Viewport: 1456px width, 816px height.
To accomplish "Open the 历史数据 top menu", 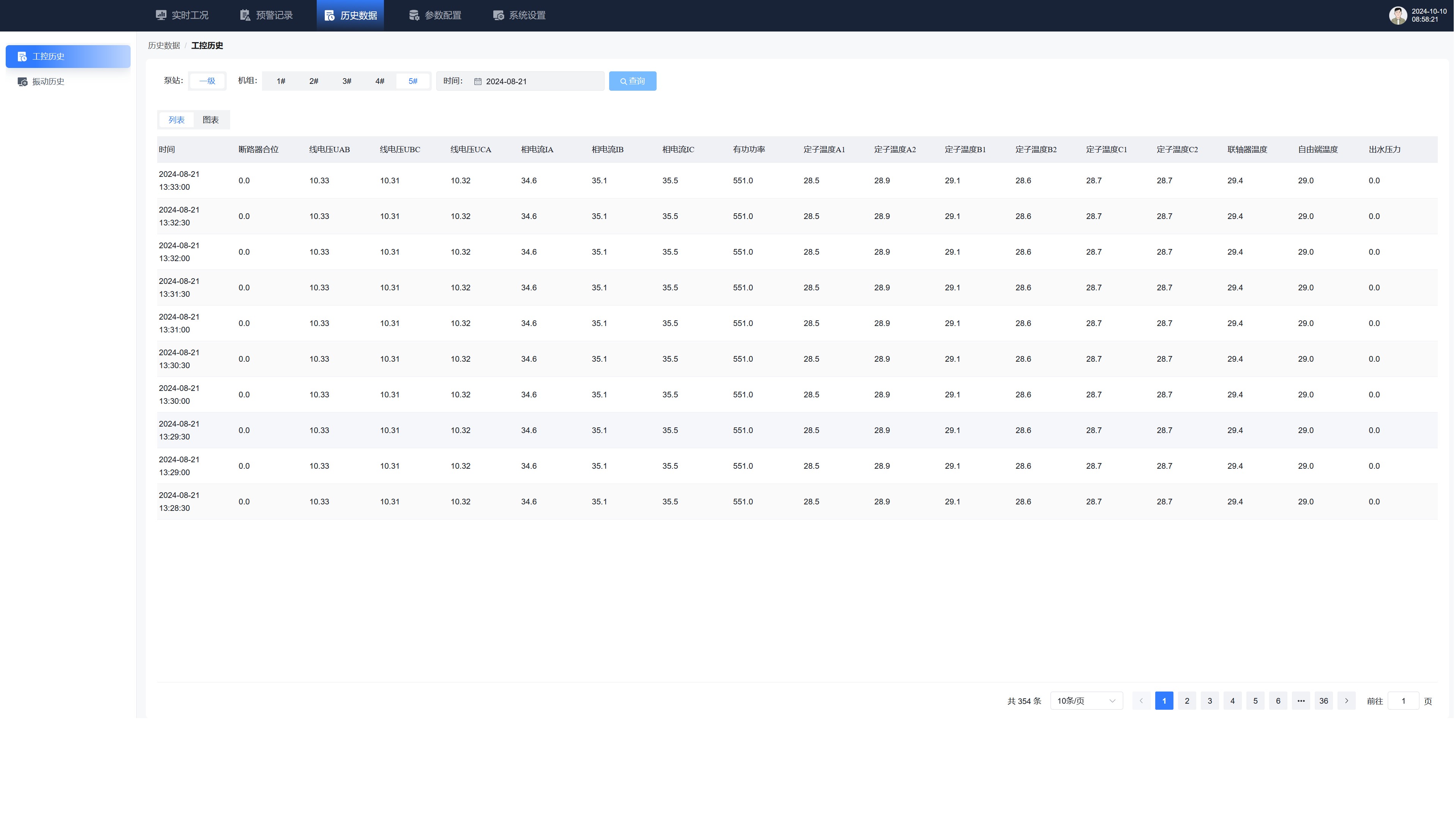I will [x=351, y=15].
